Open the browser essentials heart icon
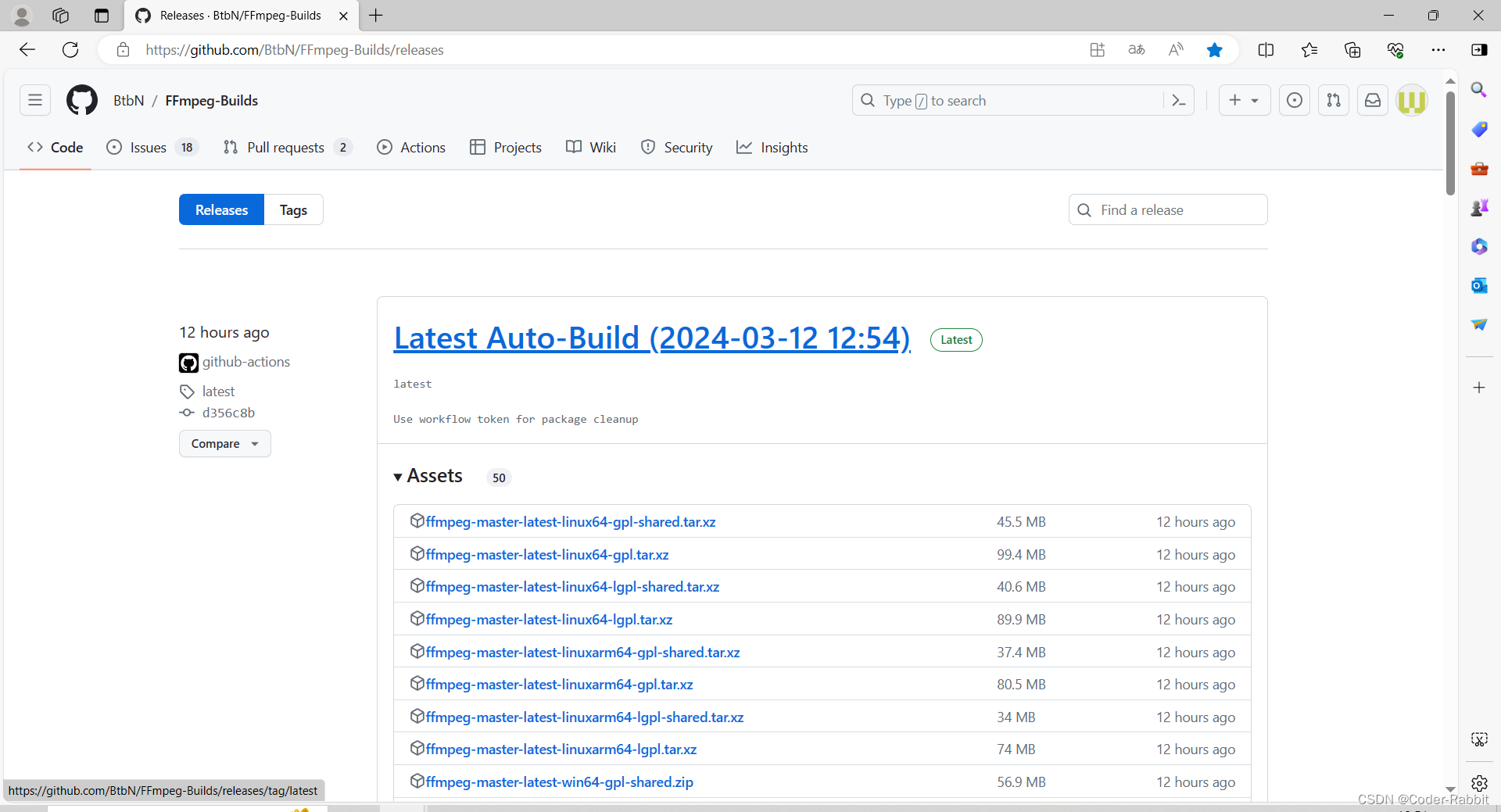This screenshot has width=1501, height=812. (x=1395, y=50)
